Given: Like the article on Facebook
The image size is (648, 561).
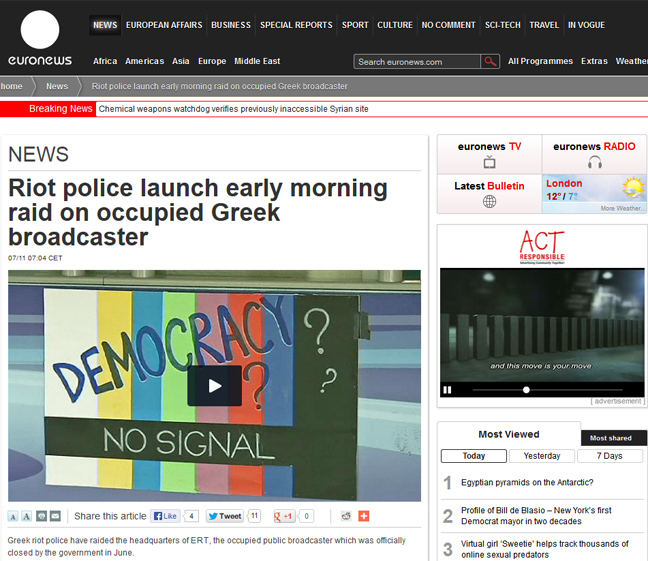Looking at the screenshot, I should click(x=165, y=516).
